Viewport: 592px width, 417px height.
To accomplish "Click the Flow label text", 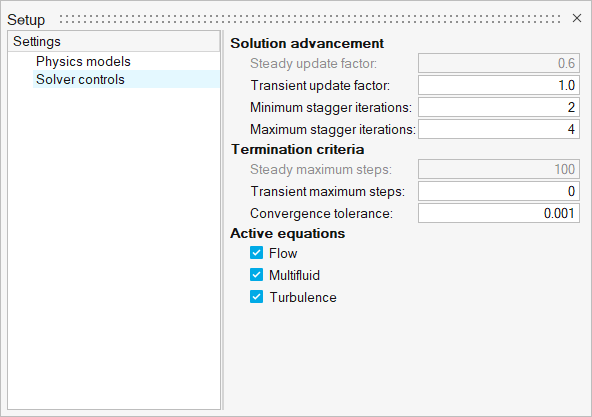I will 283,253.
